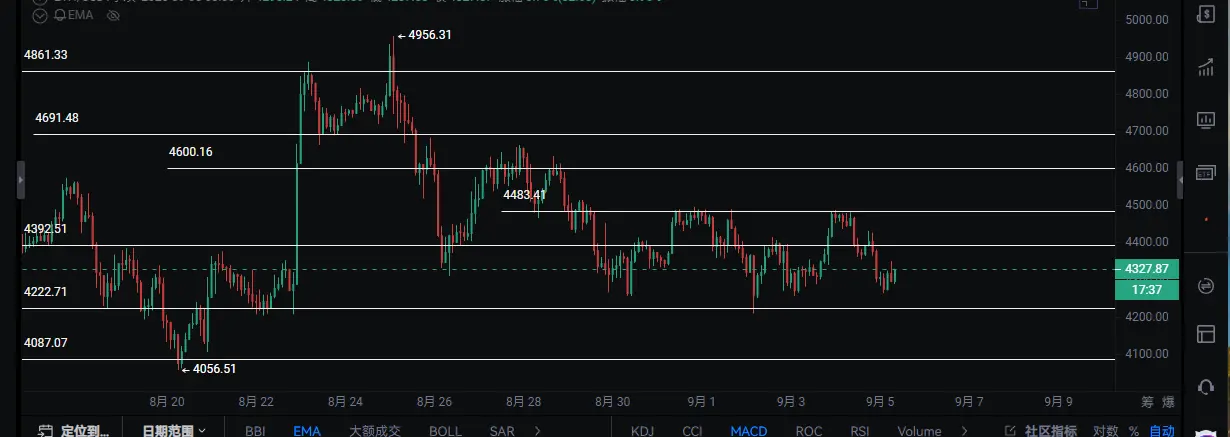Select the 4691.48 horizontal line label
Image resolution: width=1230 pixels, height=437 pixels.
[x=57, y=118]
